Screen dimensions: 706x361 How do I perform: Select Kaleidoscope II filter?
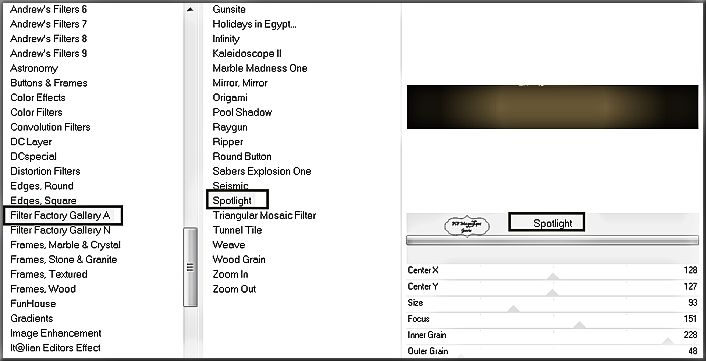[x=247, y=54]
